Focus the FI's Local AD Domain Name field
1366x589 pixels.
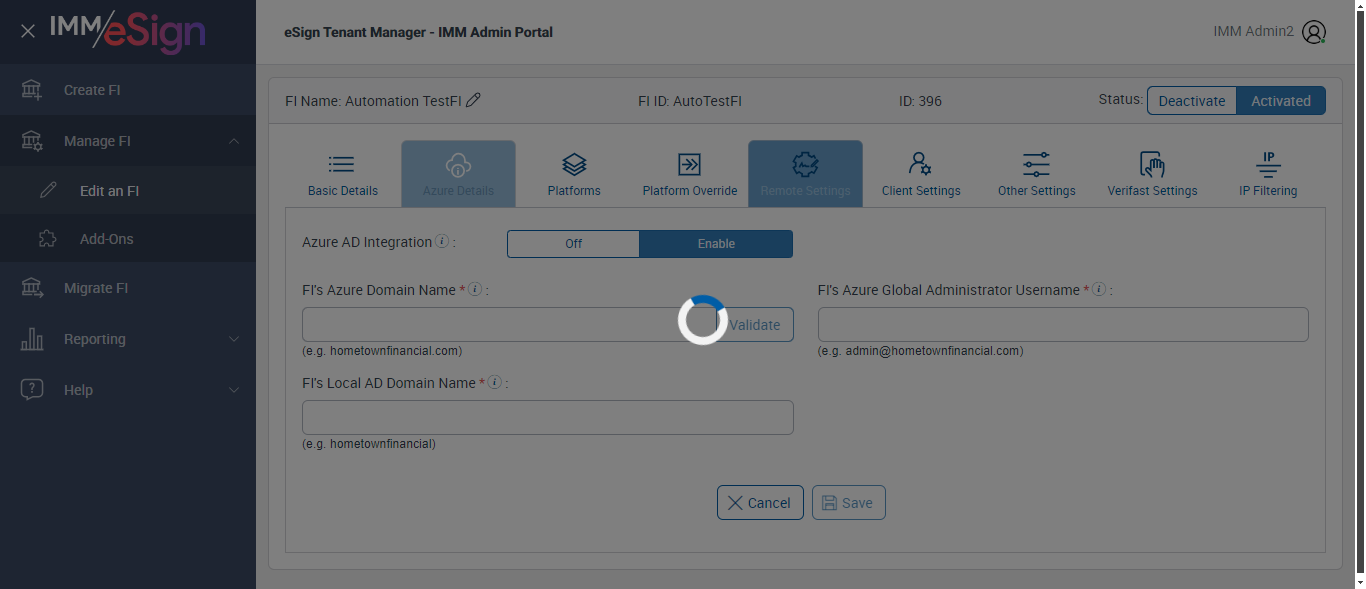pyautogui.click(x=548, y=418)
